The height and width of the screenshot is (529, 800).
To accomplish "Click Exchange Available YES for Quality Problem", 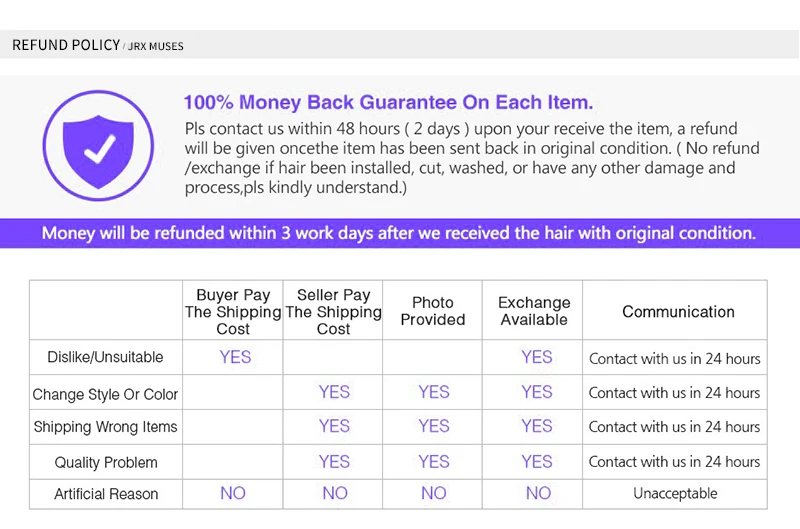I will (x=537, y=462).
